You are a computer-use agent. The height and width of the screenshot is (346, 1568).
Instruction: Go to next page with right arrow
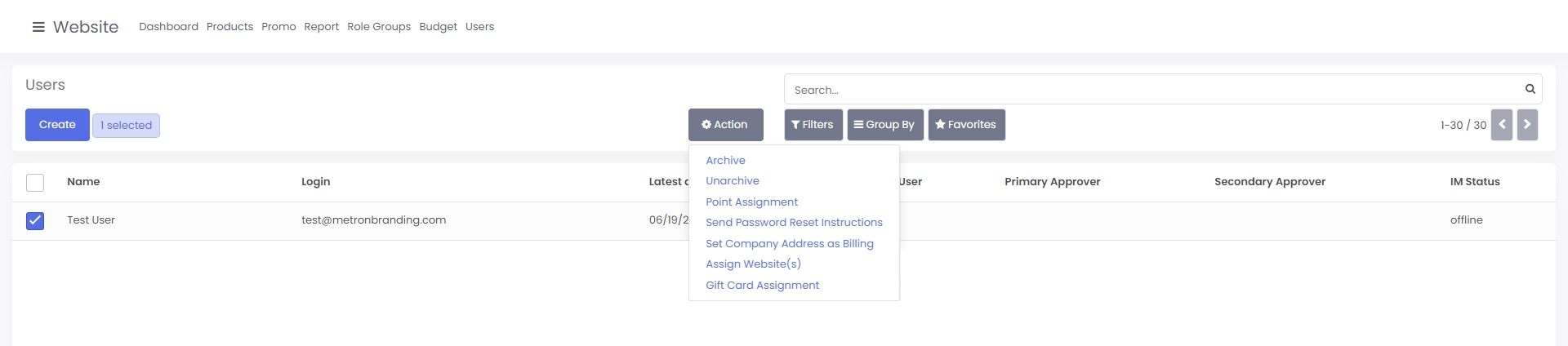coord(1526,125)
